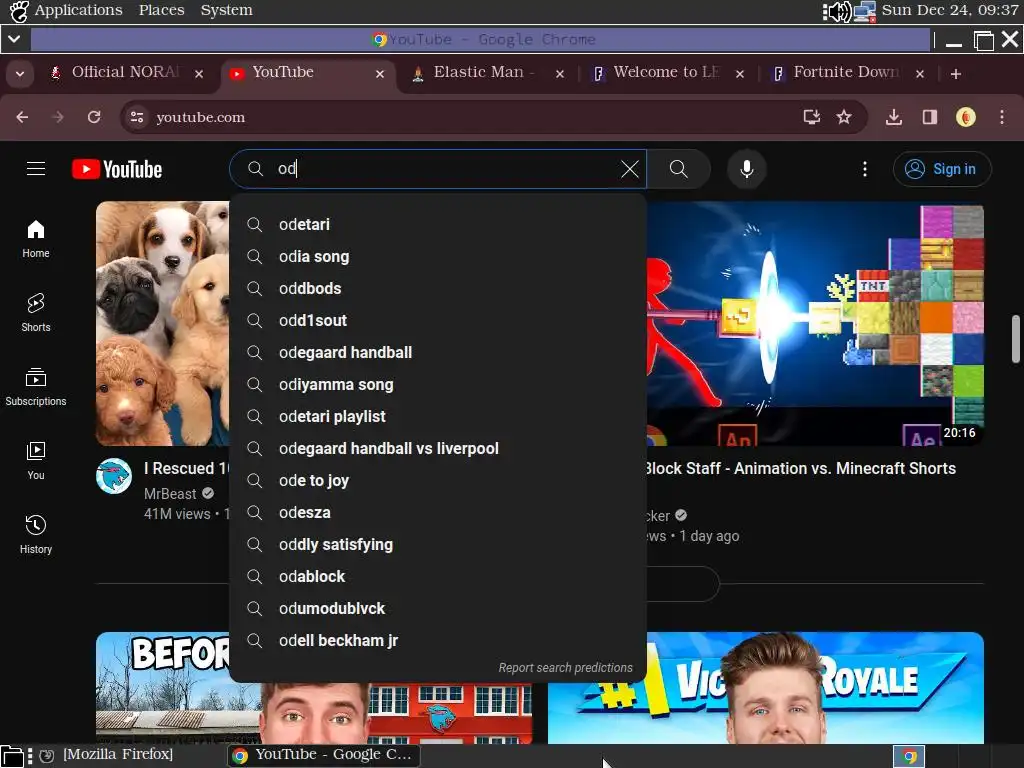Open Shorts in sidebar
This screenshot has height=768, width=1024.
(x=36, y=313)
